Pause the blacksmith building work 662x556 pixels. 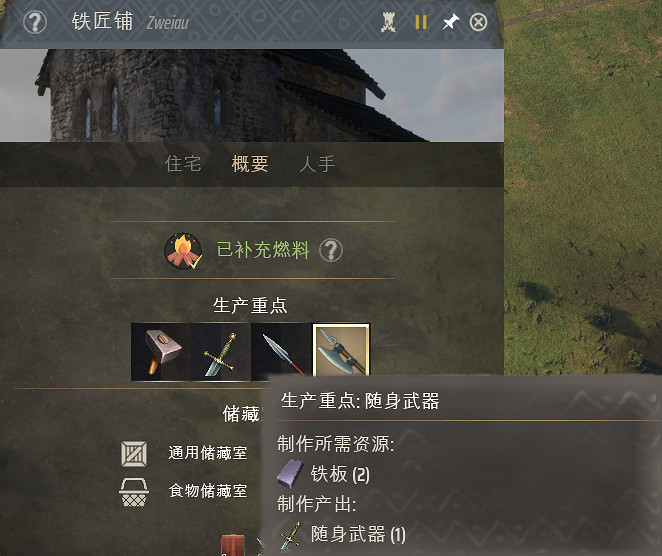421,22
